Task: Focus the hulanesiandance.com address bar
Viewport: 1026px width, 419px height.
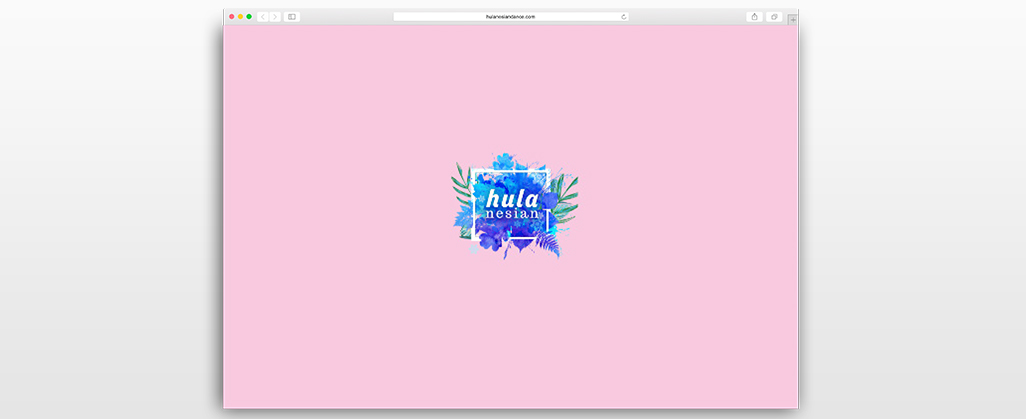Action: [510, 17]
